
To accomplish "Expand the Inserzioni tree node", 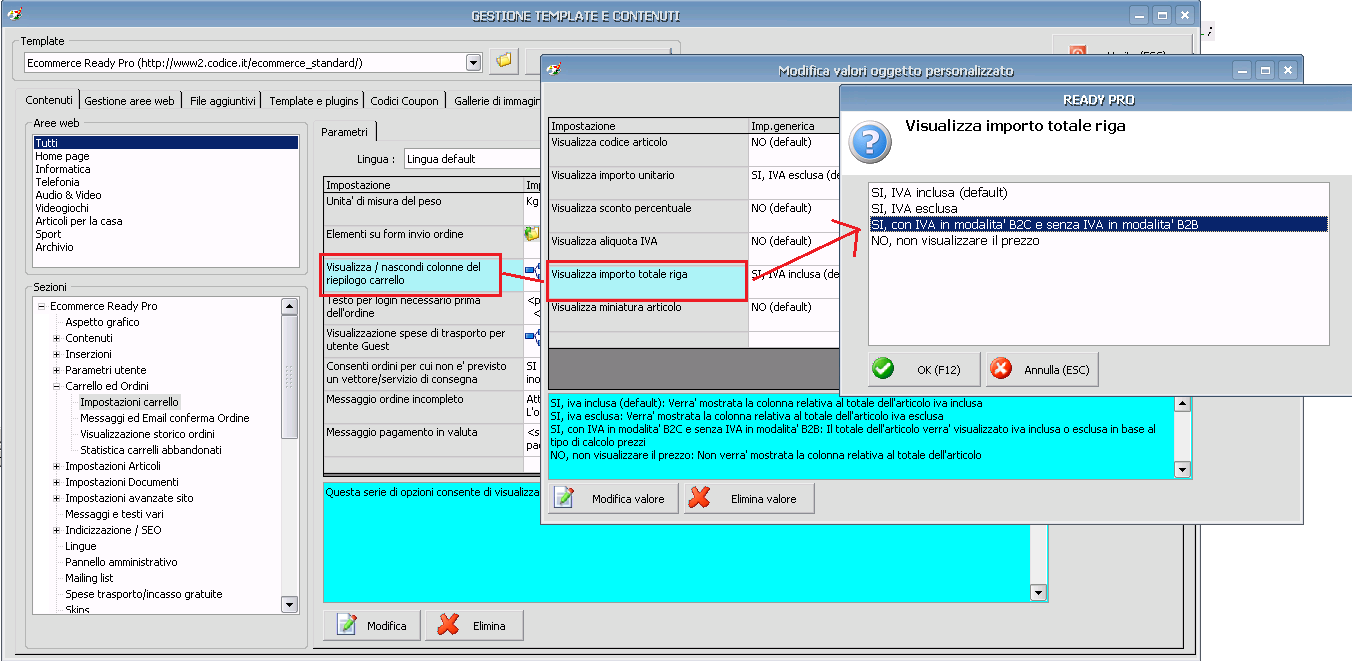I will pos(57,354).
